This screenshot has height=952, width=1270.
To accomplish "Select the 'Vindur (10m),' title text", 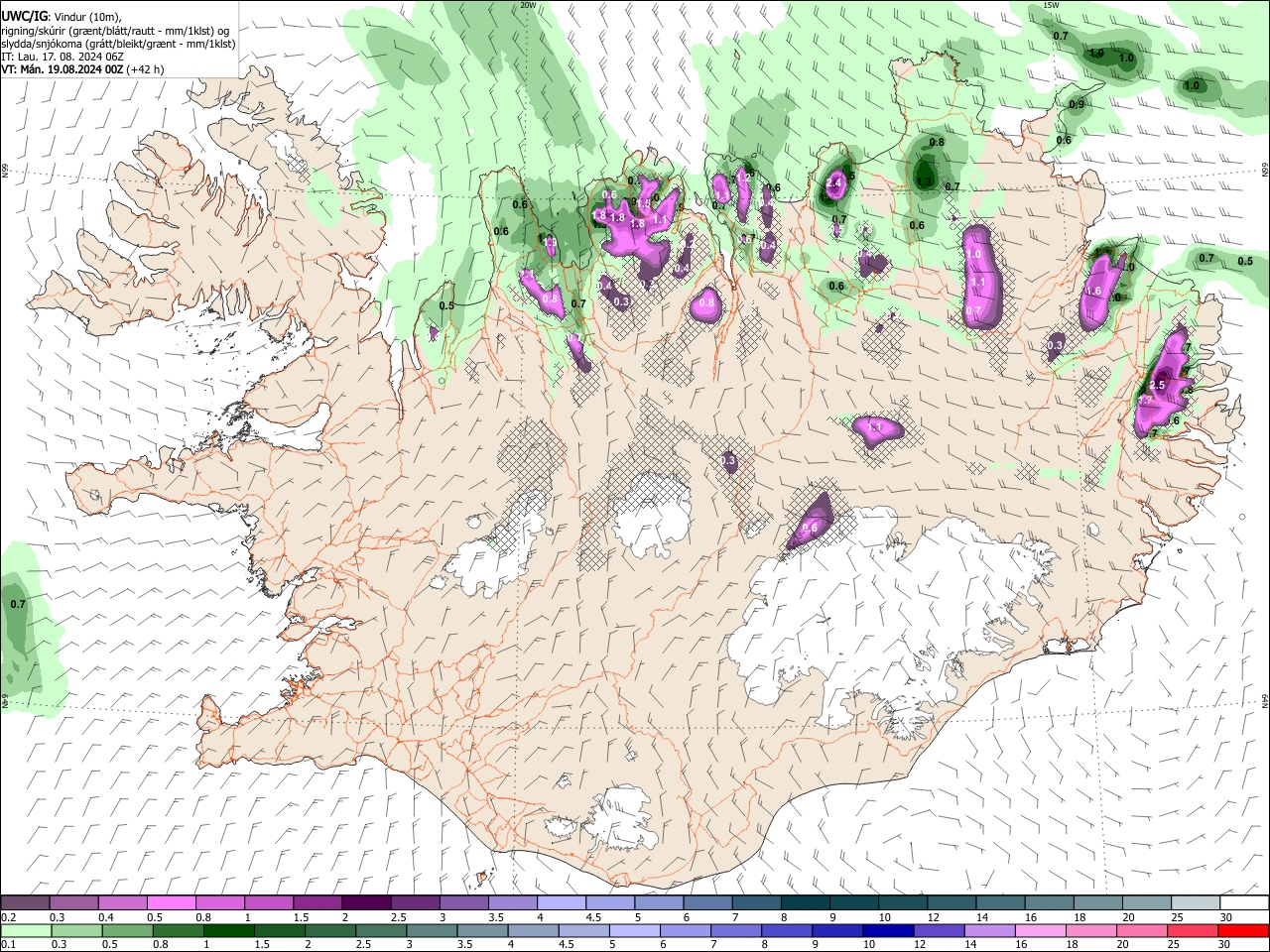I will click(86, 17).
